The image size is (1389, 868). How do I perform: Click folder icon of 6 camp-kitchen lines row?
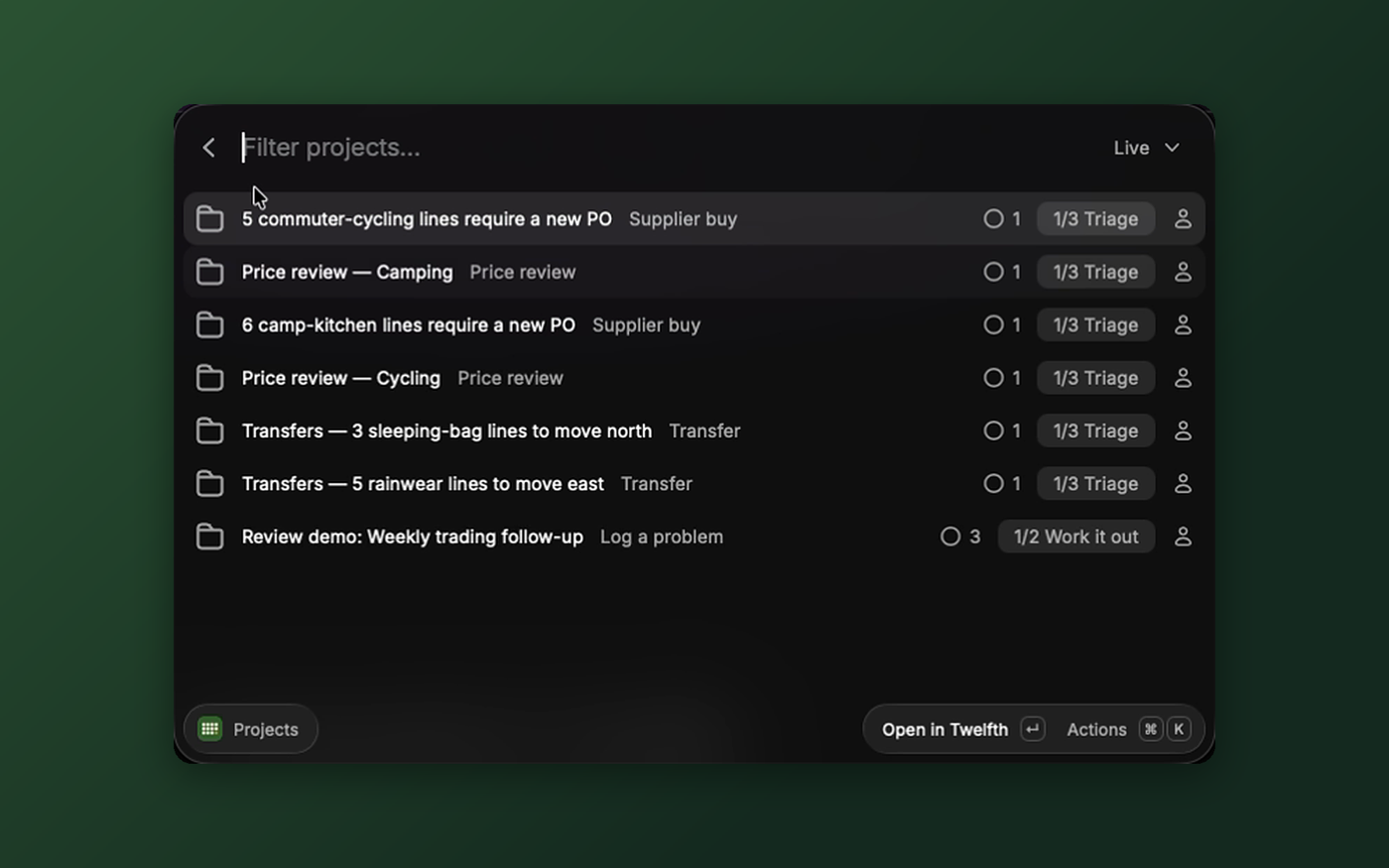click(209, 325)
